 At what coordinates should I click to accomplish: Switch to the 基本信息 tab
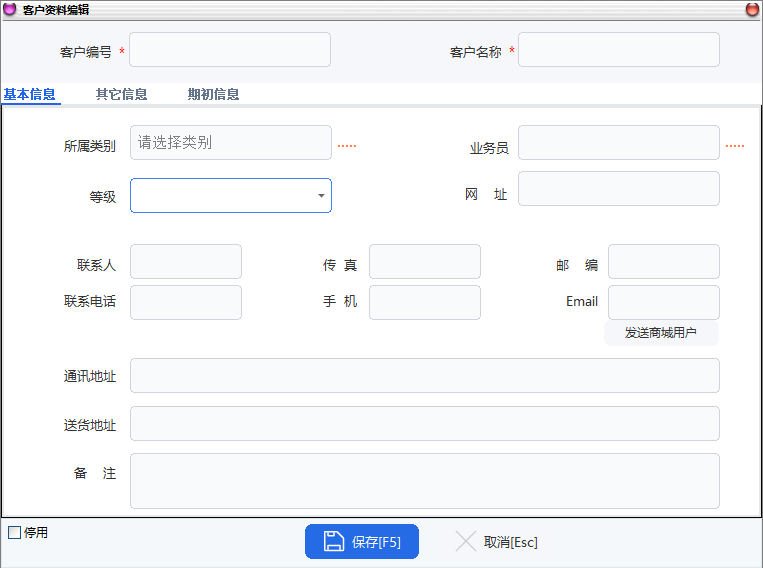point(30,95)
